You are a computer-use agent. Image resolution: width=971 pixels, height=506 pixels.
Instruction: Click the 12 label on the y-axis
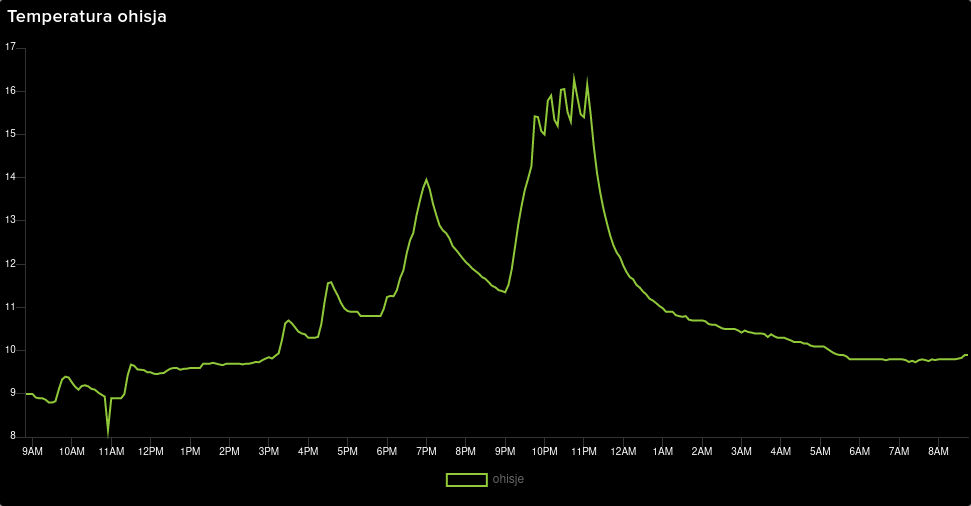click(x=11, y=263)
